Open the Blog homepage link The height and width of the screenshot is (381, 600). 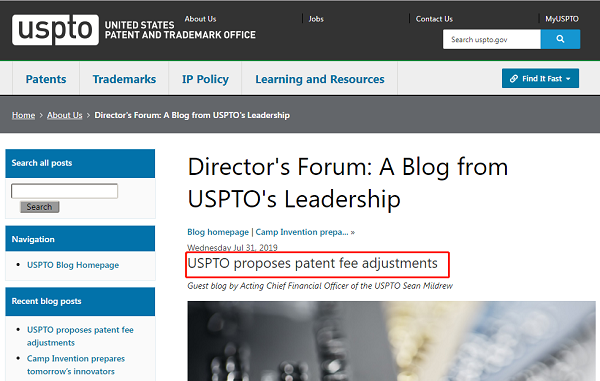coord(218,232)
